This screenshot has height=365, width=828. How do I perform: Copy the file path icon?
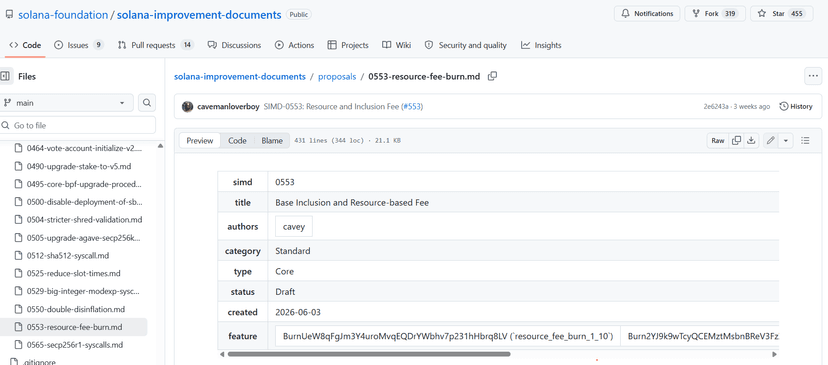[x=492, y=77]
